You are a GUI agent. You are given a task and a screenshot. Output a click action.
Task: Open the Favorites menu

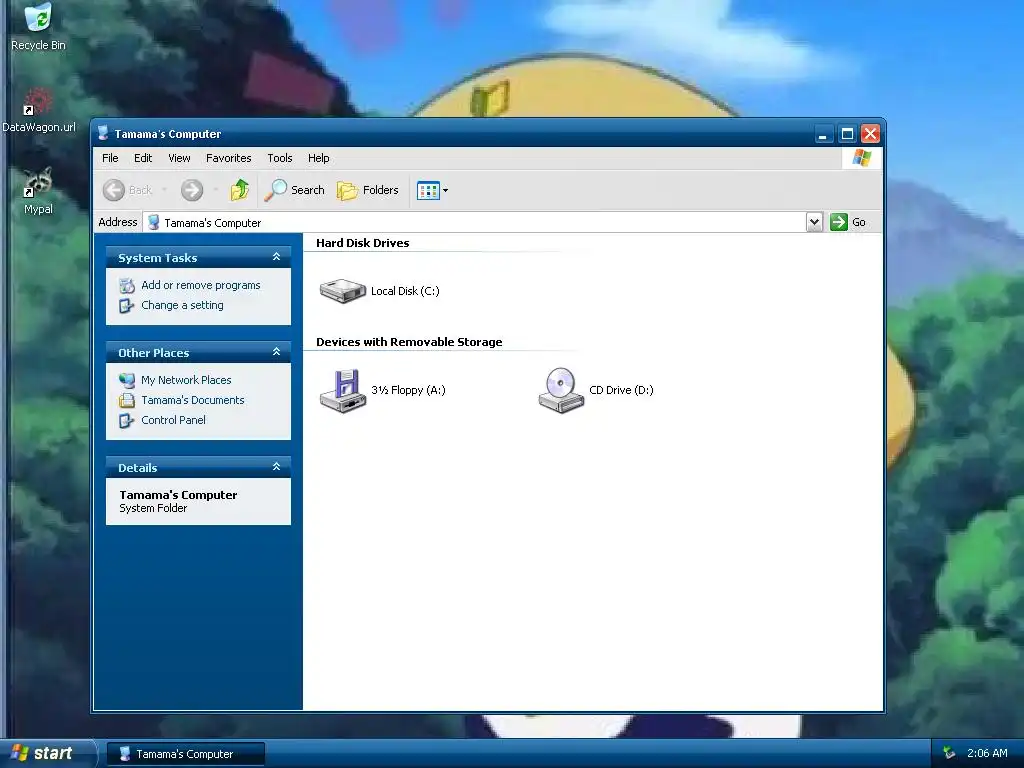229,158
